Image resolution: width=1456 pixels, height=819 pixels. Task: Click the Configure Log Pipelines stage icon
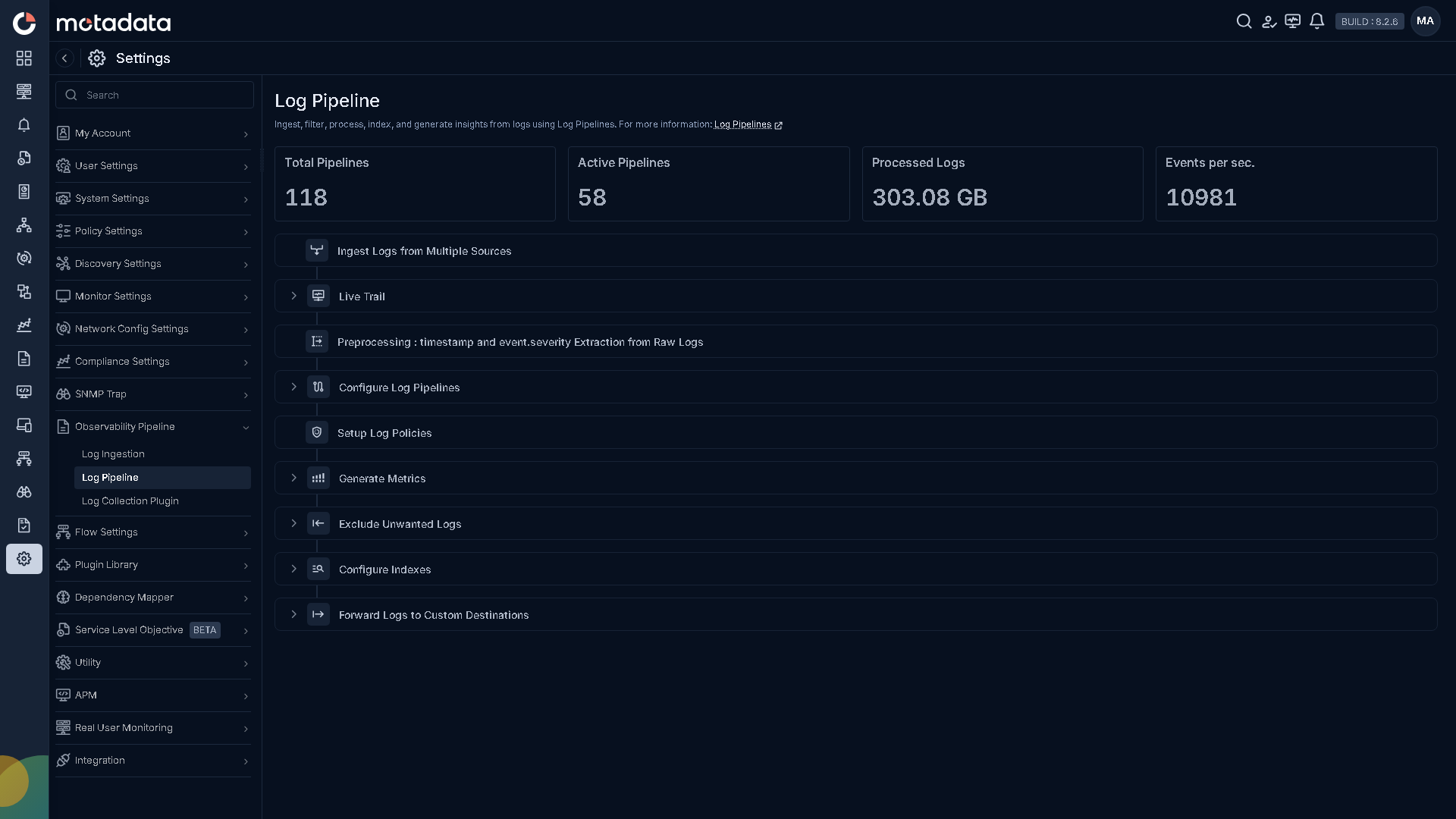[318, 387]
